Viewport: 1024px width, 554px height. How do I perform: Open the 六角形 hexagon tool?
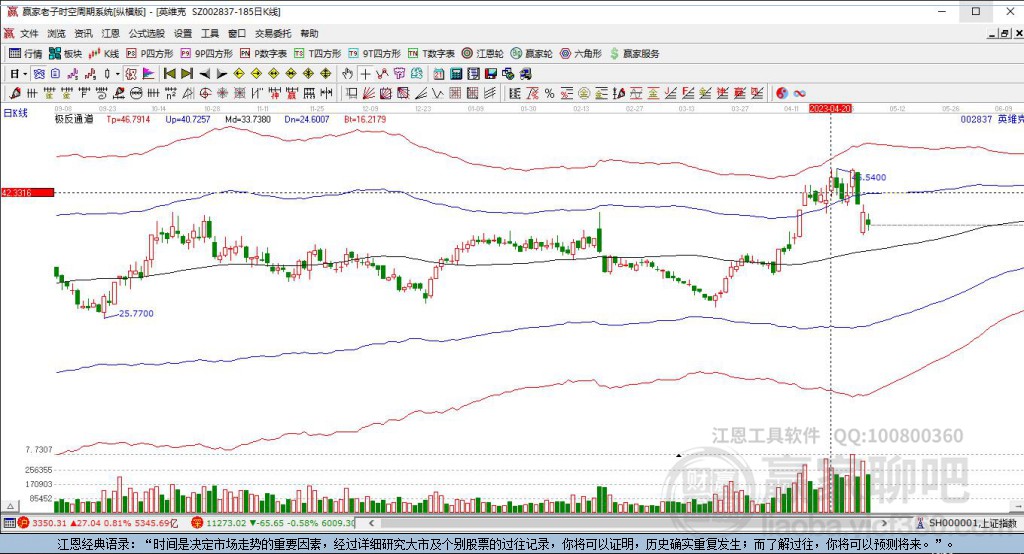[580, 53]
